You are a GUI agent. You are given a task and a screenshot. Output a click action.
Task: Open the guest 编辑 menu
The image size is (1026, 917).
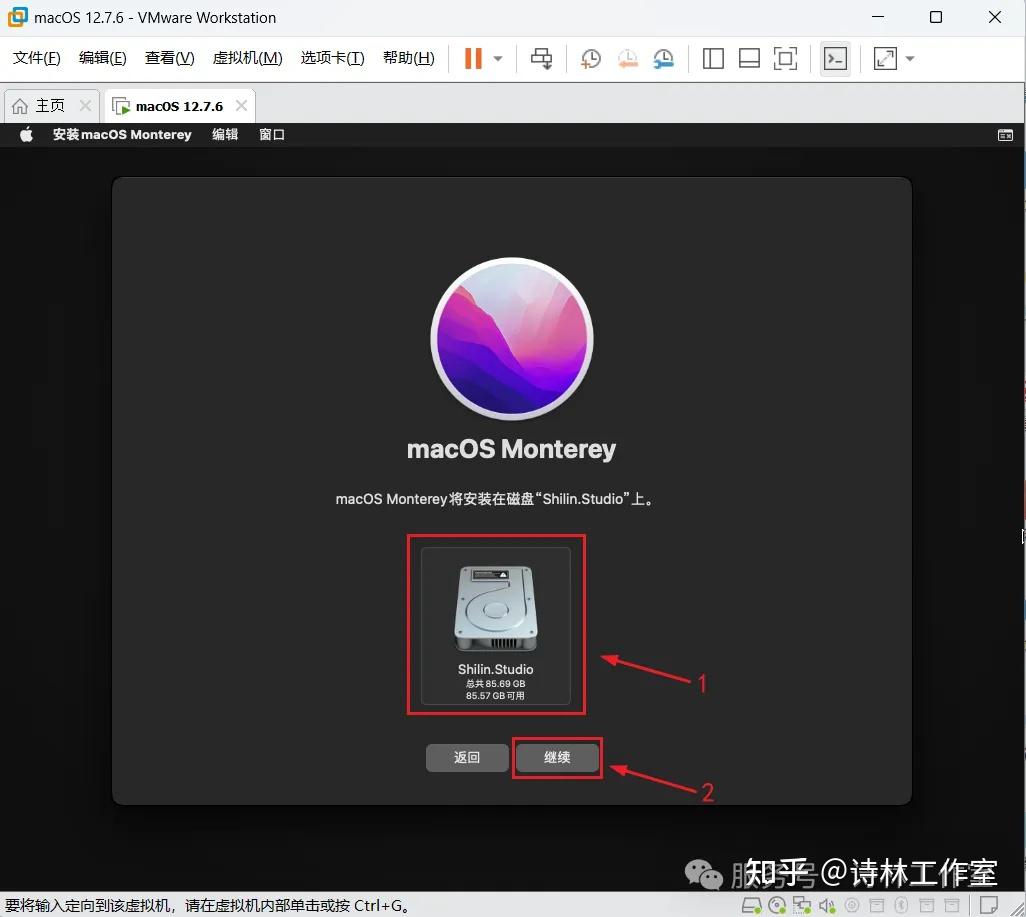225,135
